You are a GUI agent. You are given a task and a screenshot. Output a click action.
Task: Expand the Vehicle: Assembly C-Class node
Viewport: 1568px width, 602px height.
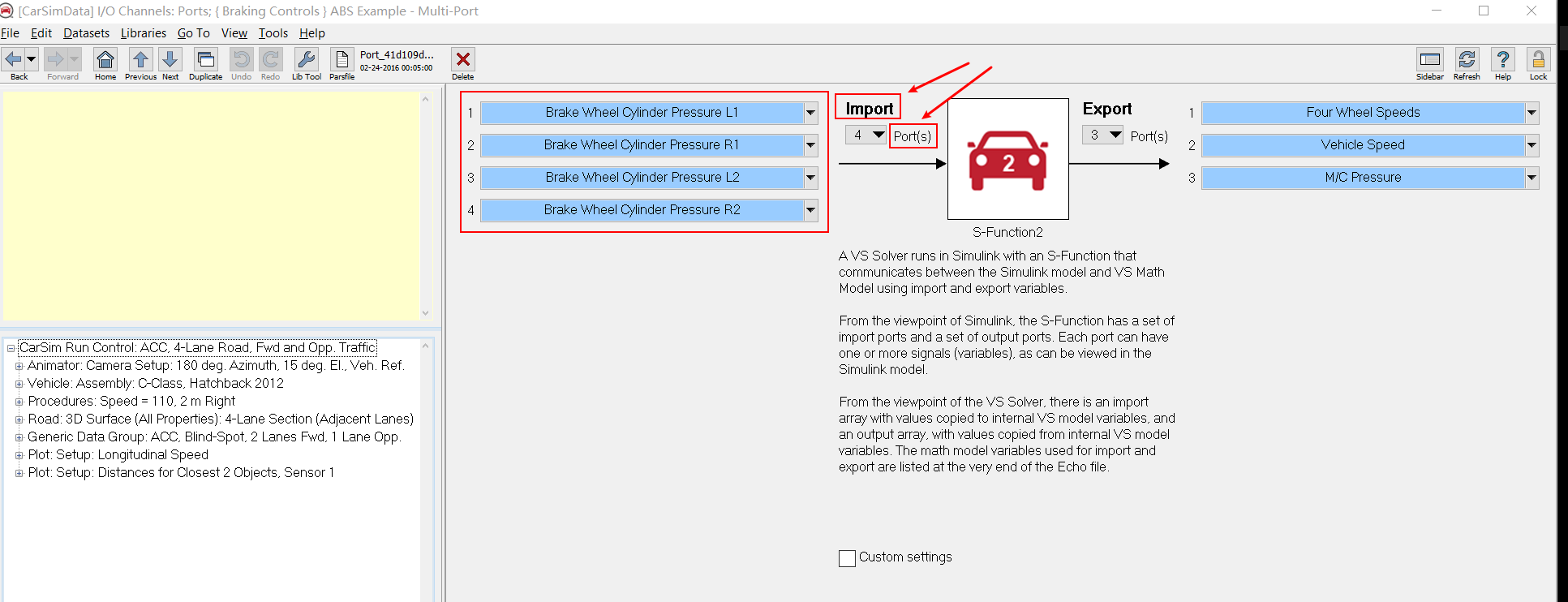click(x=19, y=384)
